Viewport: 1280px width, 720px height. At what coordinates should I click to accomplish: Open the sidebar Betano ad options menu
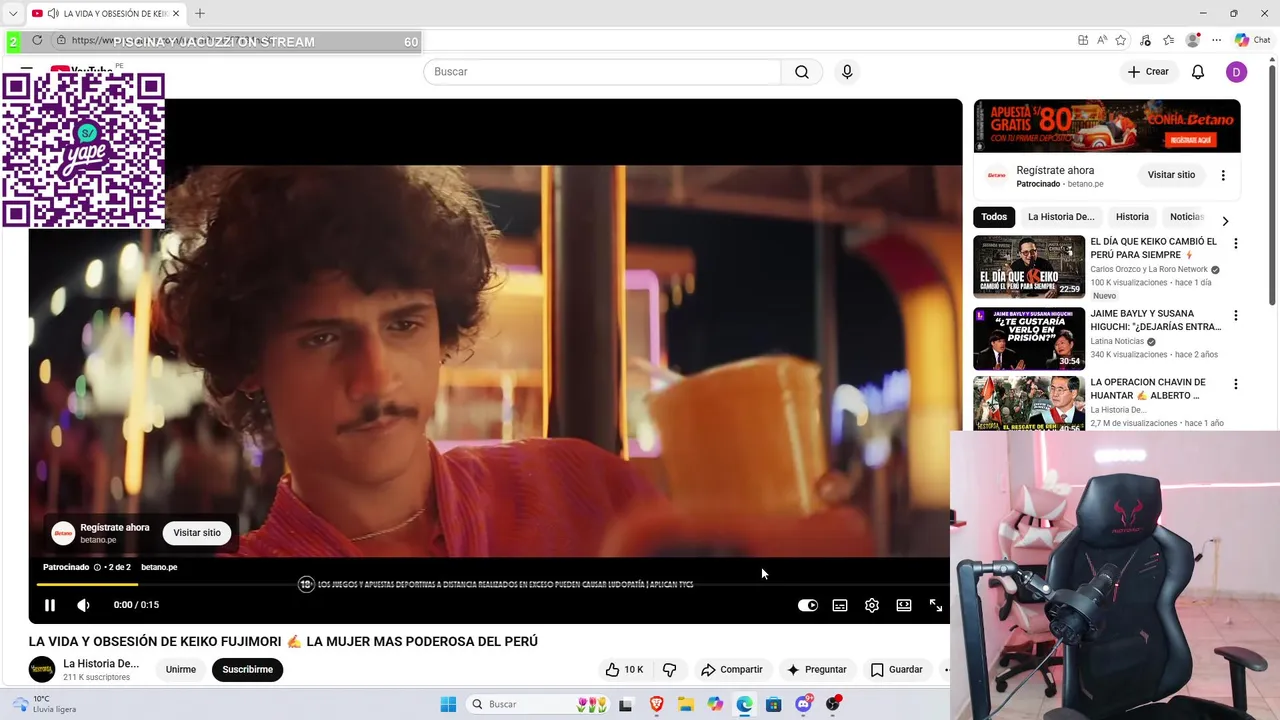pyautogui.click(x=1223, y=175)
